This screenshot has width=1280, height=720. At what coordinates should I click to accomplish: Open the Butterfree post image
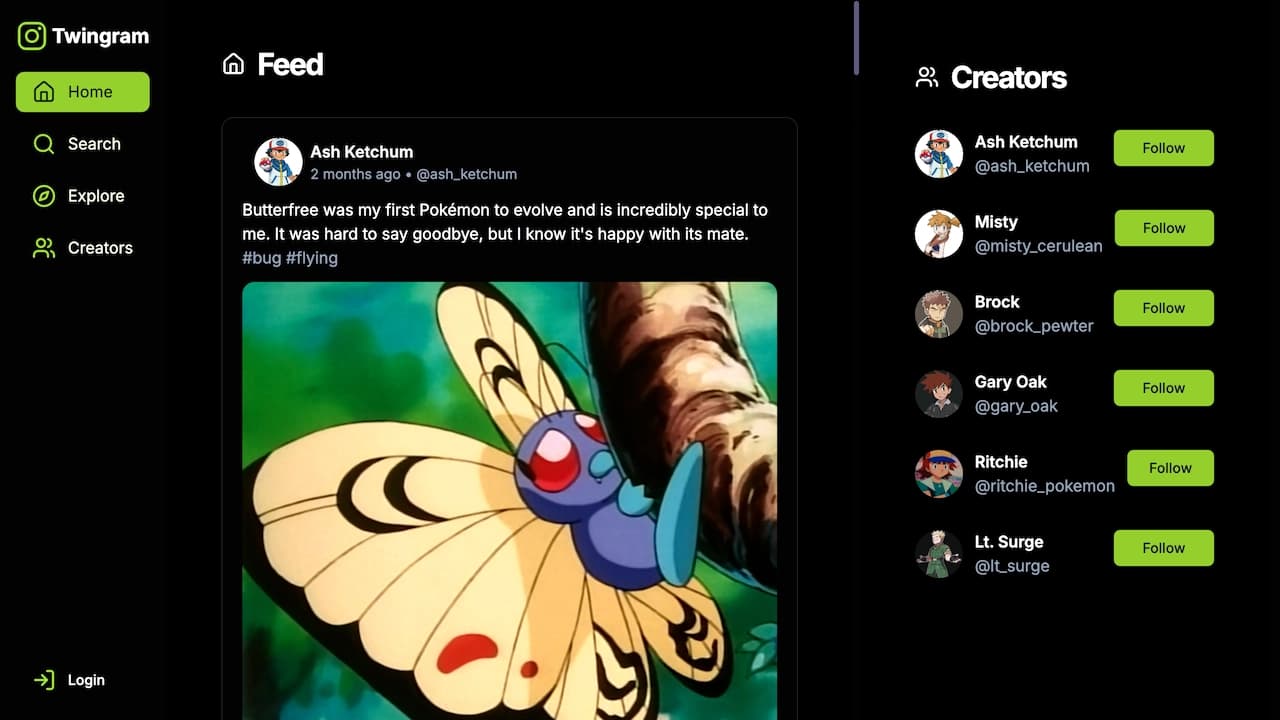(x=510, y=501)
